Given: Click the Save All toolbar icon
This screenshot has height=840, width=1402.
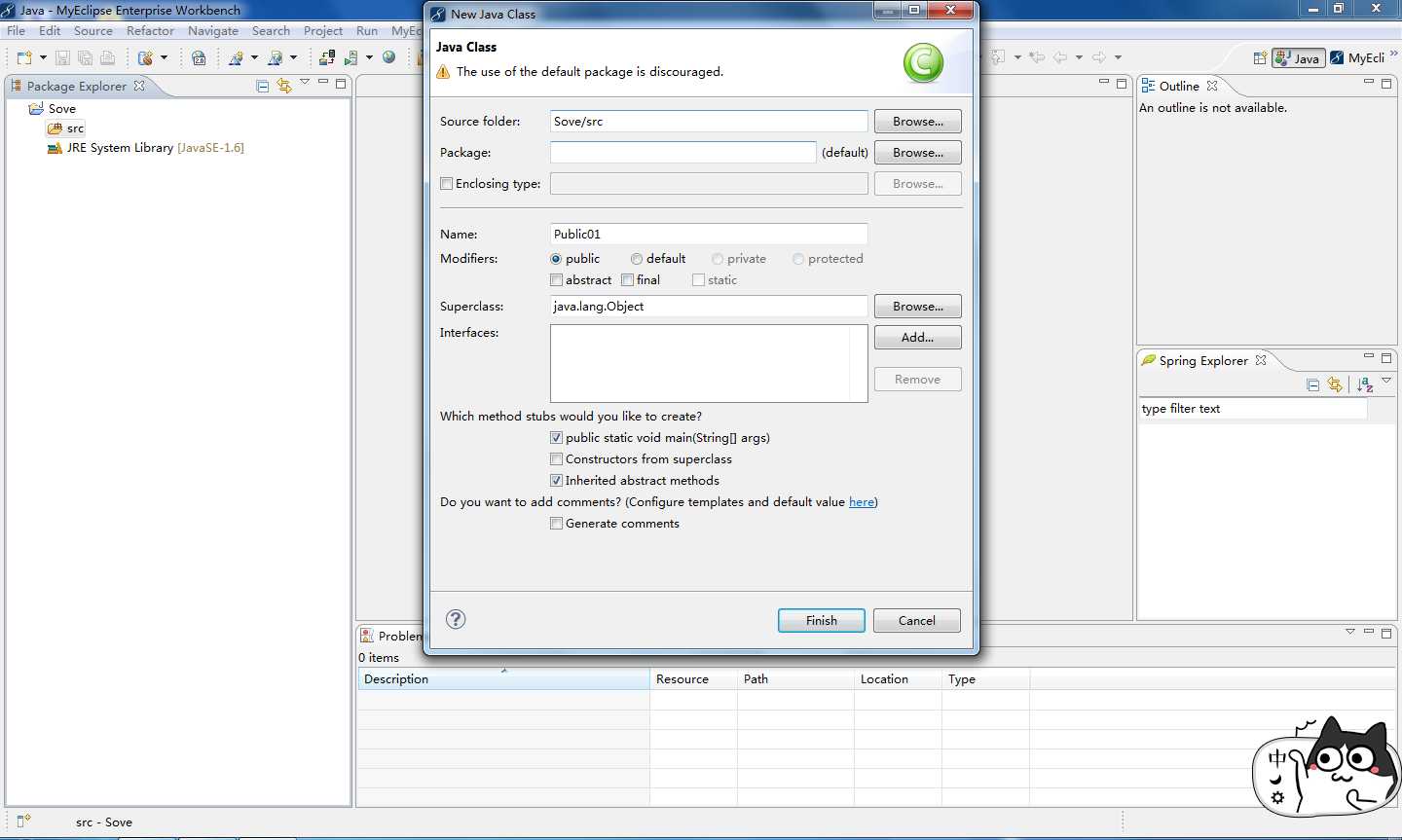Looking at the screenshot, I should pyautogui.click(x=85, y=57).
